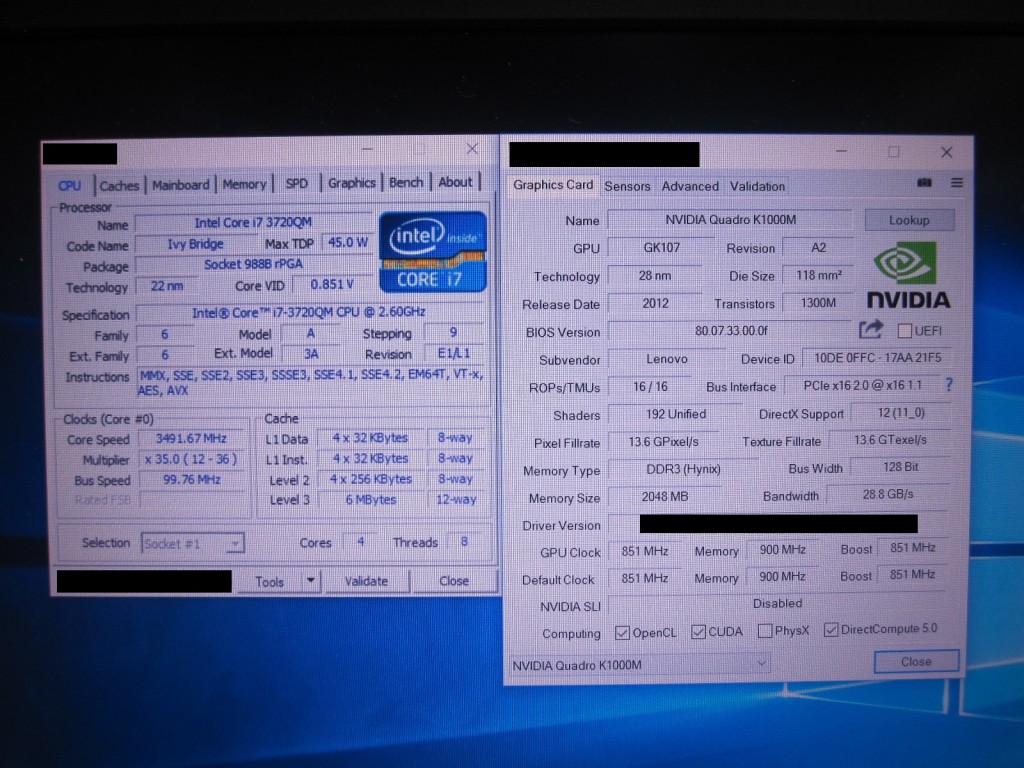Click the Multiplier value x 35.0
The image size is (1024, 768).
191,459
